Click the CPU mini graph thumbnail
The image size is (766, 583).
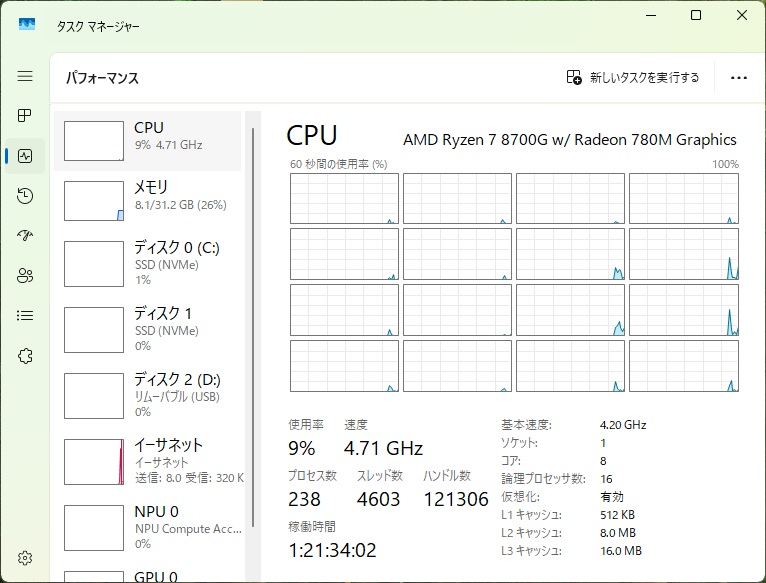coord(94,141)
